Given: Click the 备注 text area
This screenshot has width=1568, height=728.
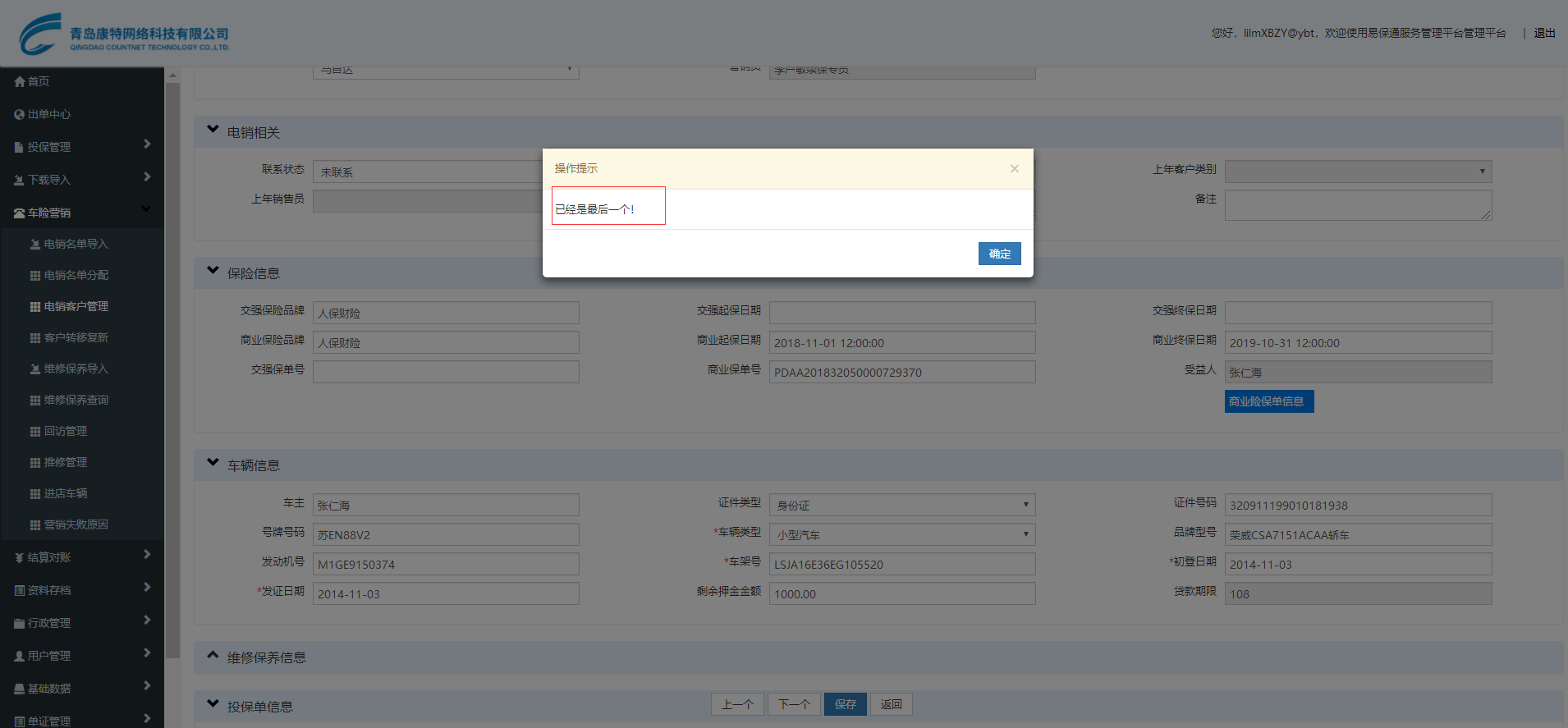Looking at the screenshot, I should [x=1358, y=205].
